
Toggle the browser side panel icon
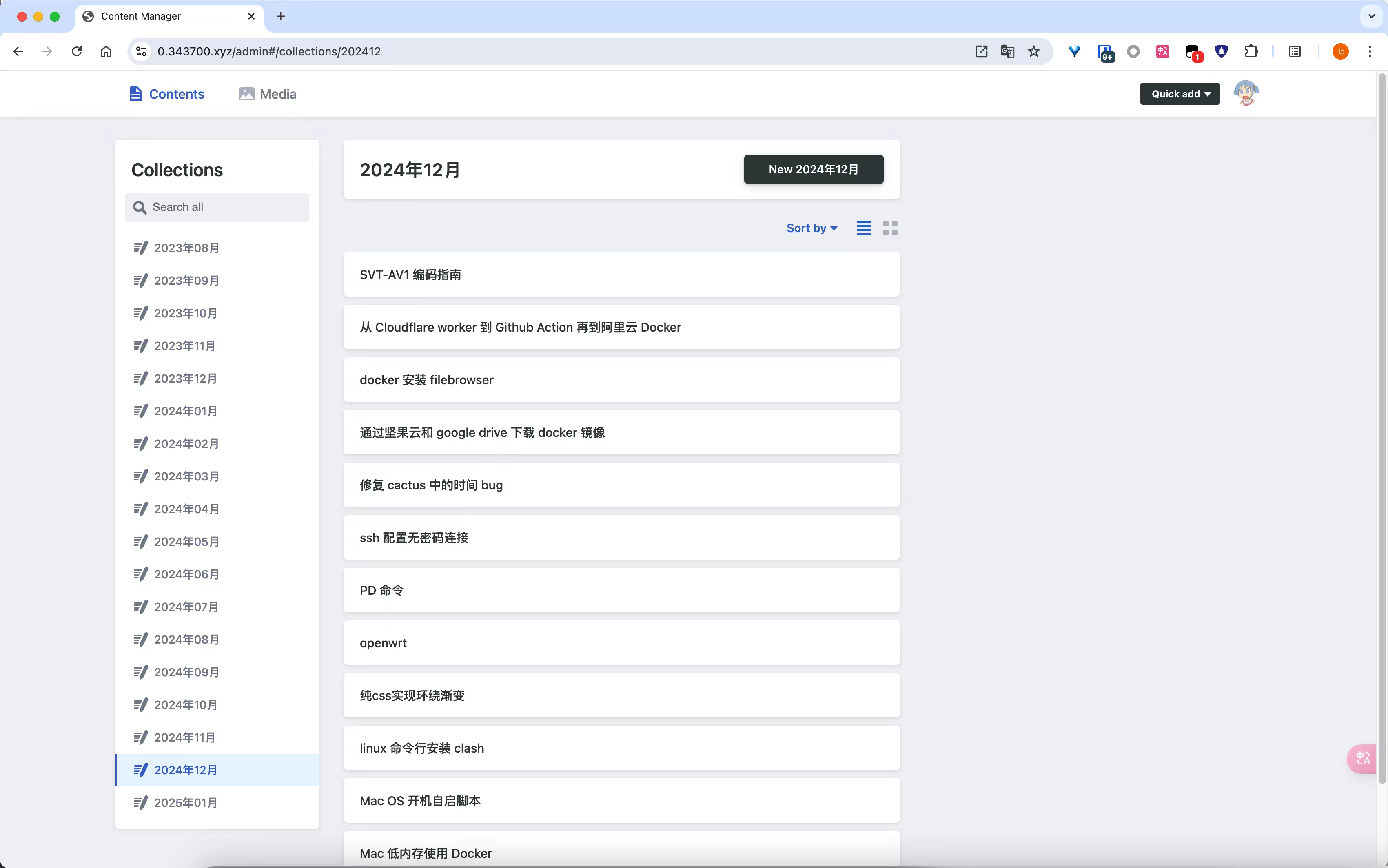coord(1295,52)
